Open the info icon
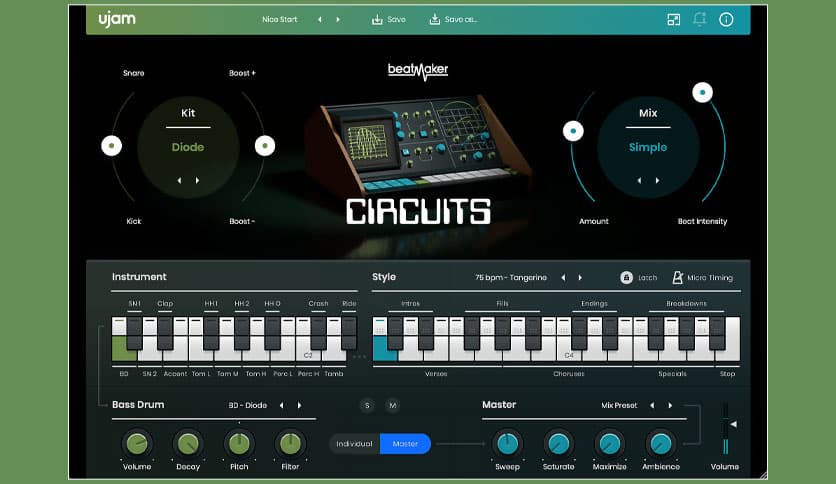 726,20
